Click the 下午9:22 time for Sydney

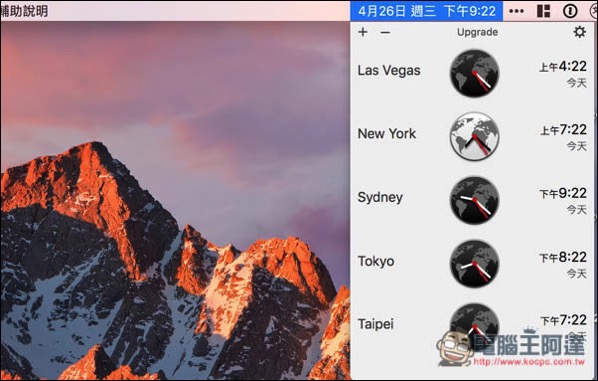pyautogui.click(x=563, y=193)
